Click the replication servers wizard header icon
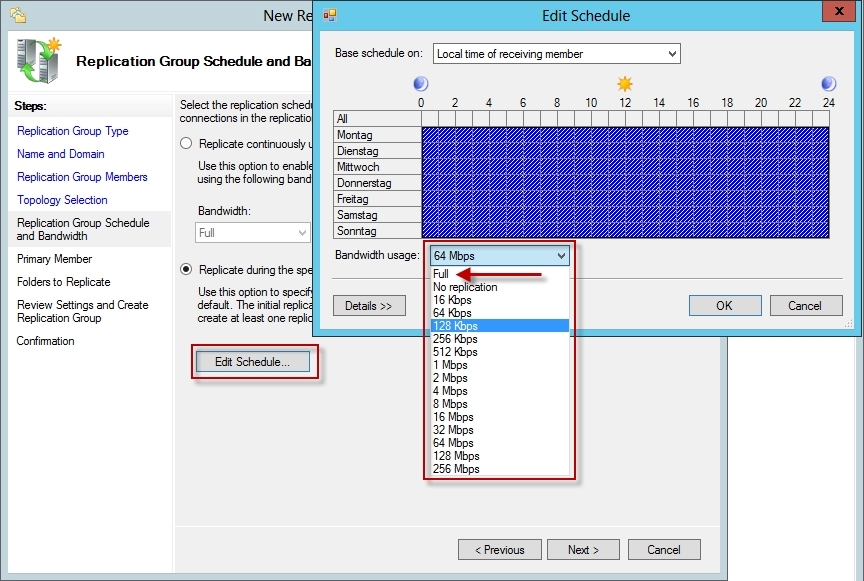 coord(39,61)
